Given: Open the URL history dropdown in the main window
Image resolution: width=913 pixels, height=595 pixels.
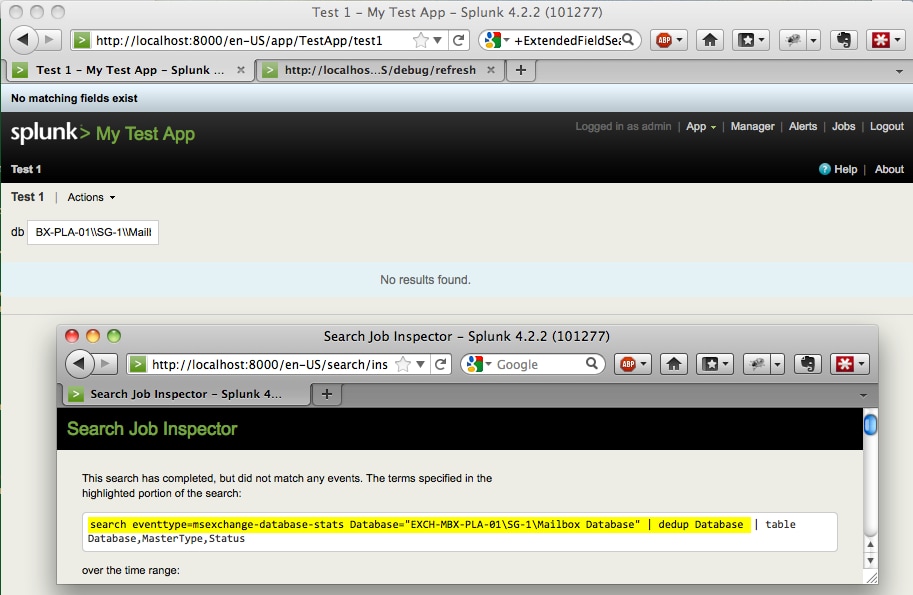Looking at the screenshot, I should (x=437, y=40).
